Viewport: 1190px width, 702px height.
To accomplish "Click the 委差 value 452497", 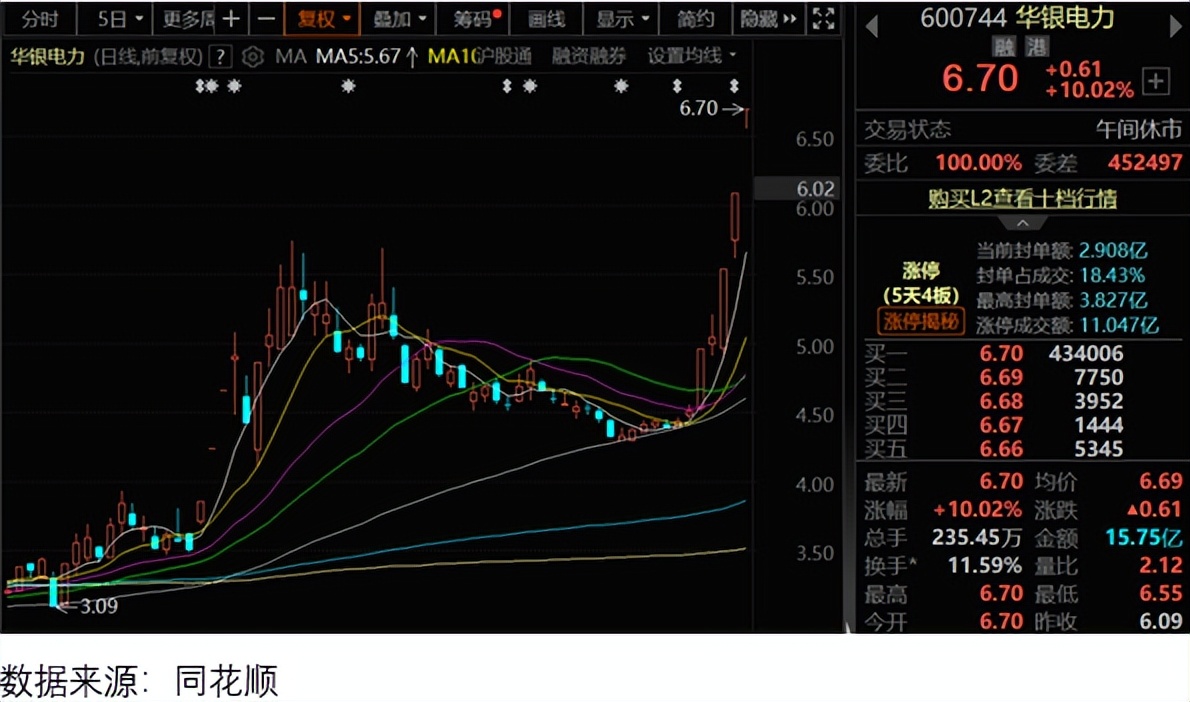I will 1144,162.
